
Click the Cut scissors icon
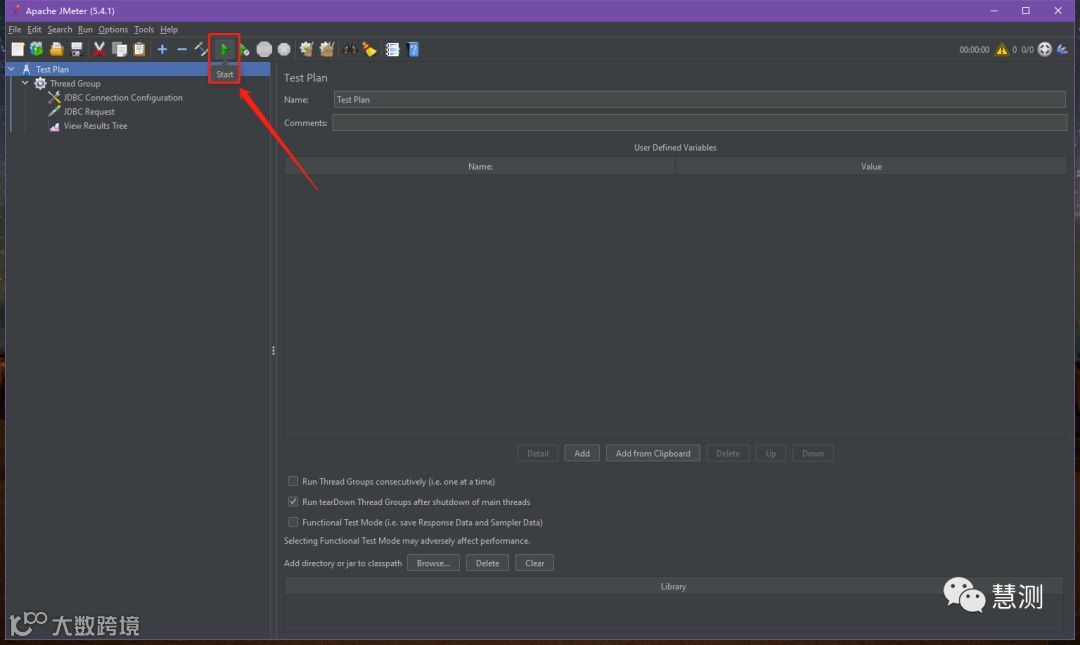click(x=99, y=49)
